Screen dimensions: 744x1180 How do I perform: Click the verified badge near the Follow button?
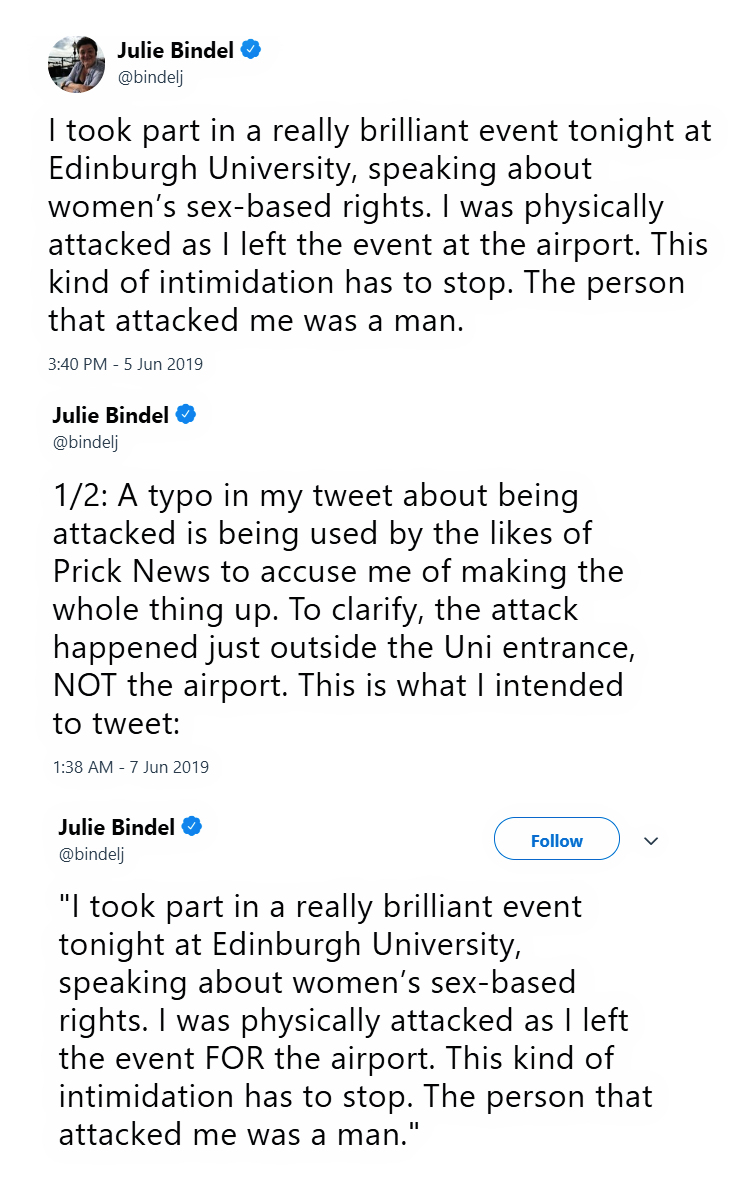(x=193, y=826)
